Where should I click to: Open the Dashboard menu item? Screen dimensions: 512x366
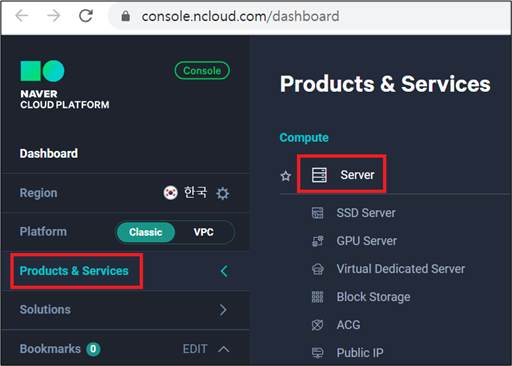[49, 154]
